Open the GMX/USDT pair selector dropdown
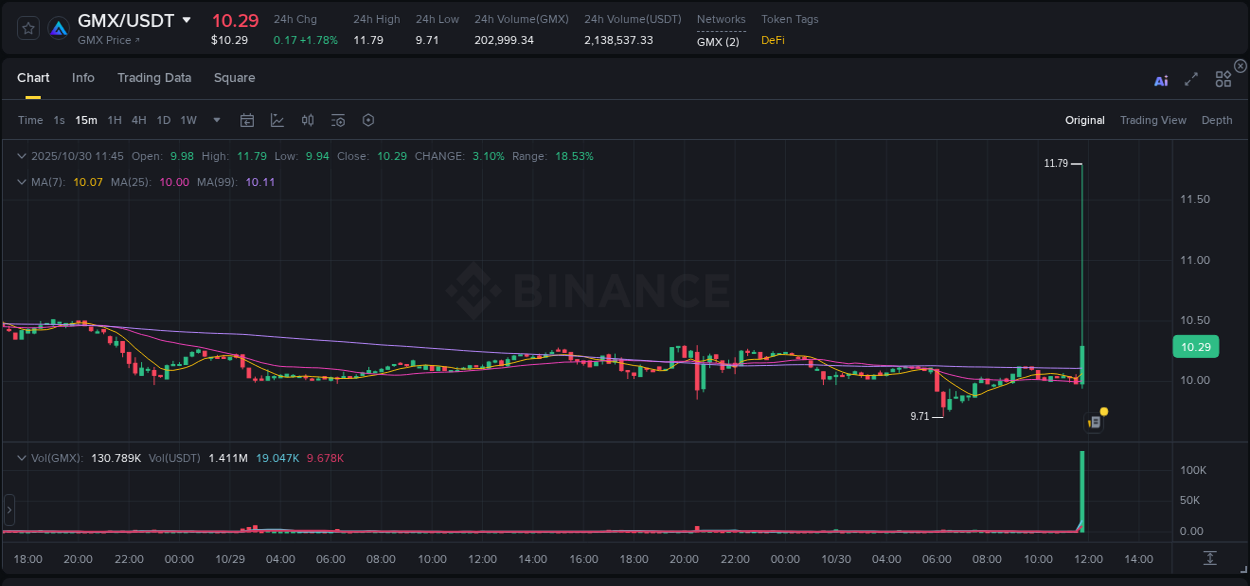Screen dimensions: 1250x586 [186, 20]
